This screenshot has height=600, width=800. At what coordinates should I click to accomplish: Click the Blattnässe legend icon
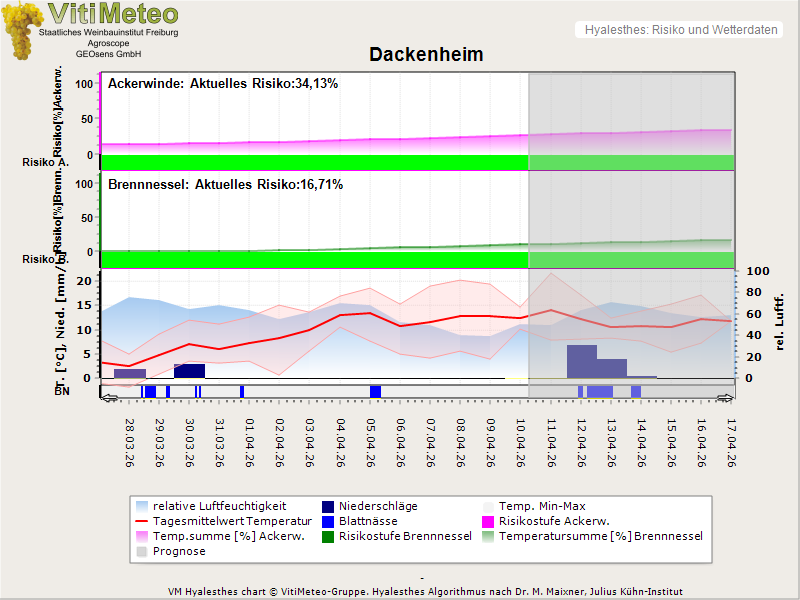328,521
